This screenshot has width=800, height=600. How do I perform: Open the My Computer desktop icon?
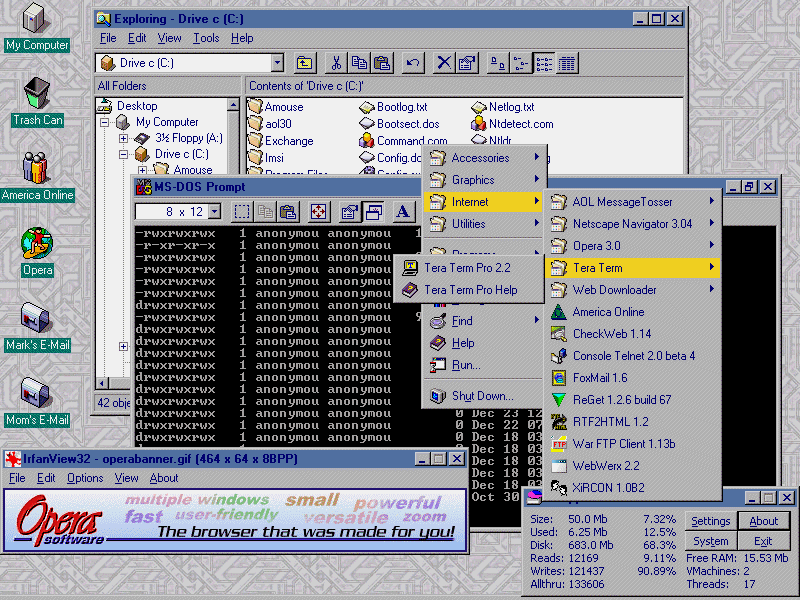tap(37, 28)
